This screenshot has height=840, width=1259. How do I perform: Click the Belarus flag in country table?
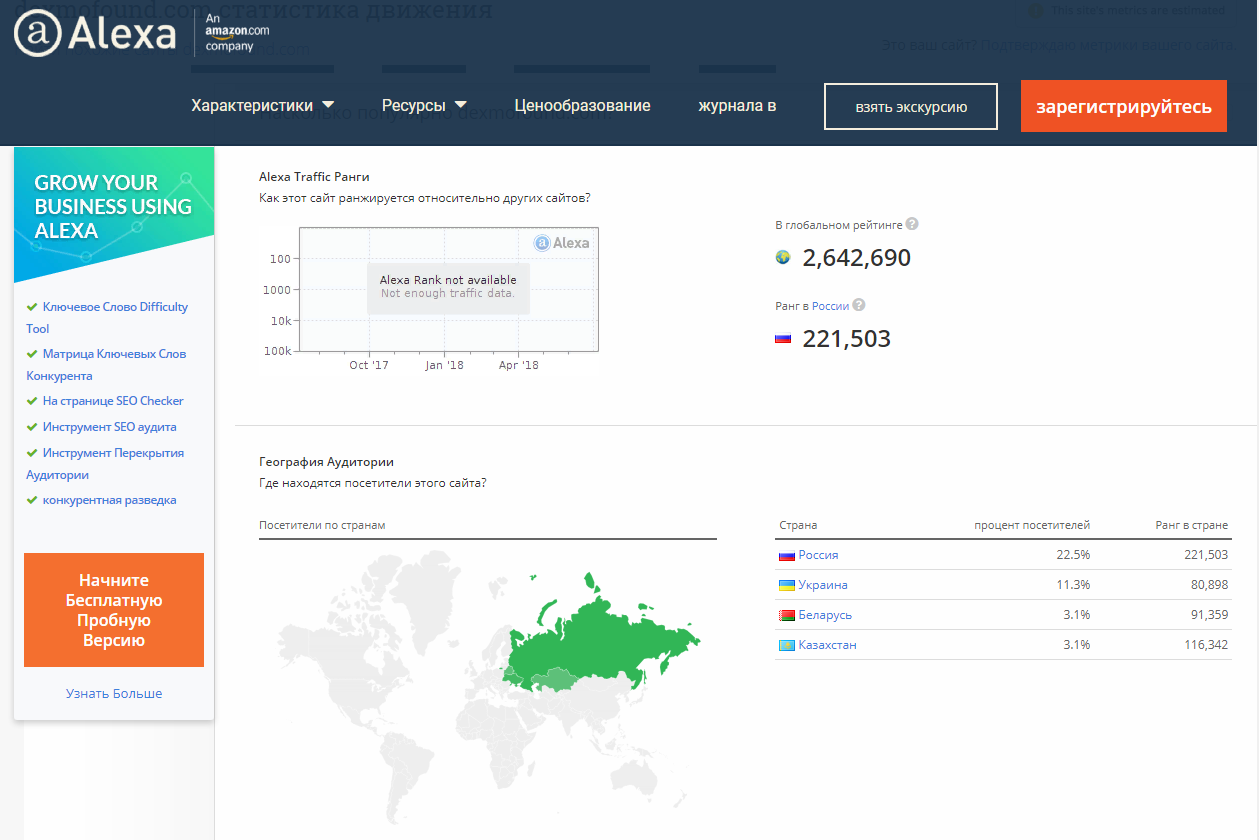pos(787,615)
